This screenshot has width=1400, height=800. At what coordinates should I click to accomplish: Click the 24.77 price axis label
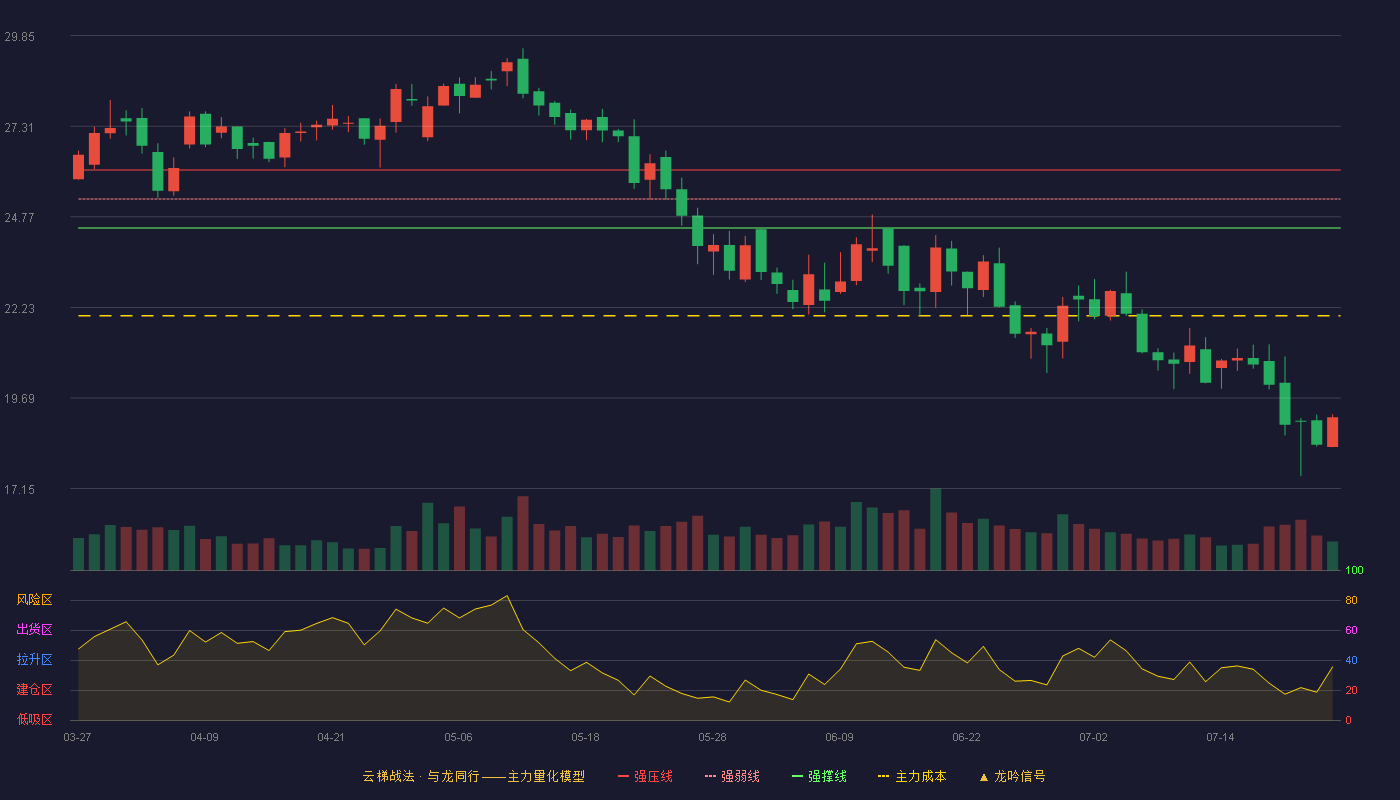pos(20,218)
